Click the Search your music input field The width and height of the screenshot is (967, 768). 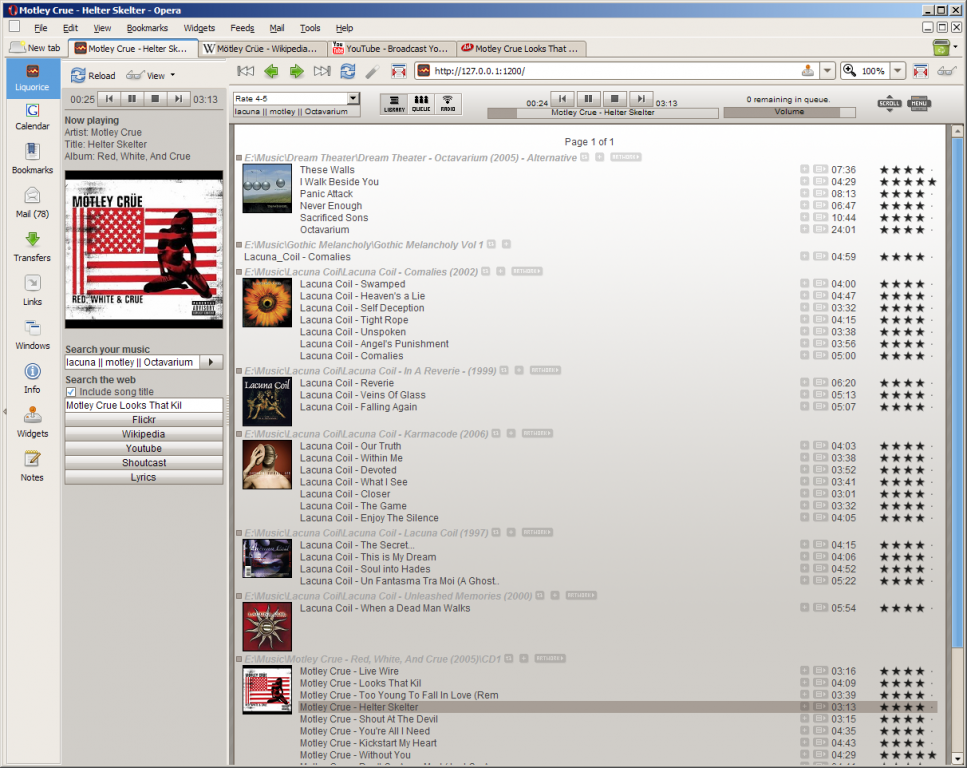tap(132, 362)
